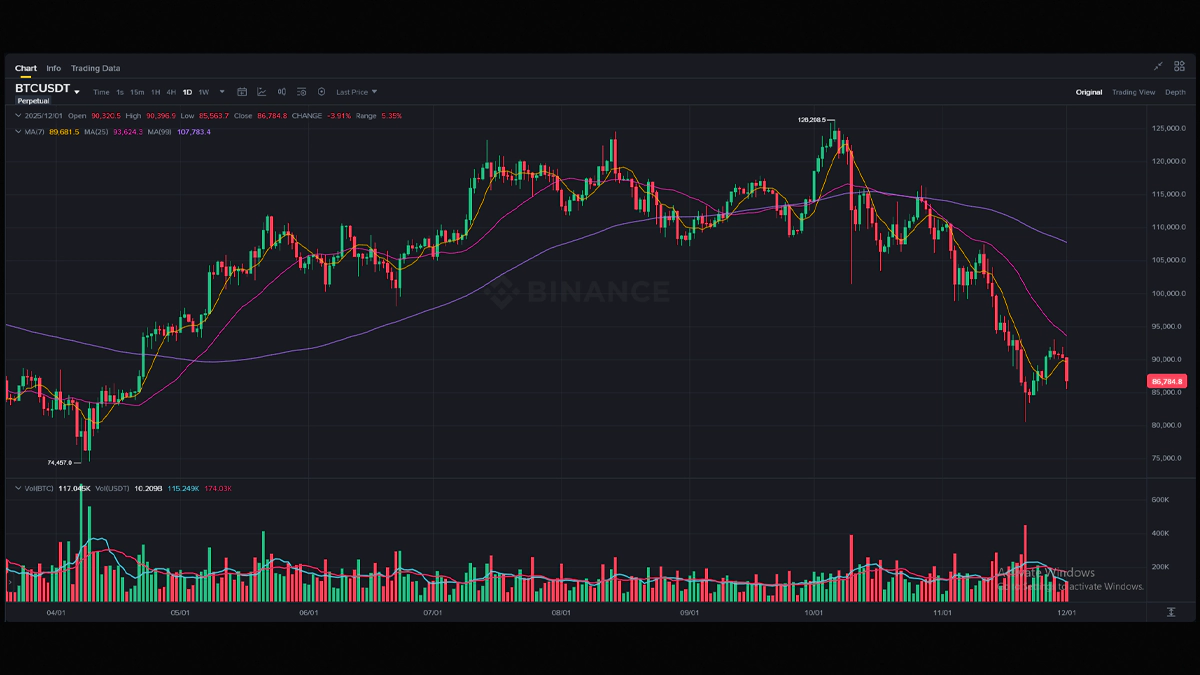Click the collapse chart arrows icon

1158,66
